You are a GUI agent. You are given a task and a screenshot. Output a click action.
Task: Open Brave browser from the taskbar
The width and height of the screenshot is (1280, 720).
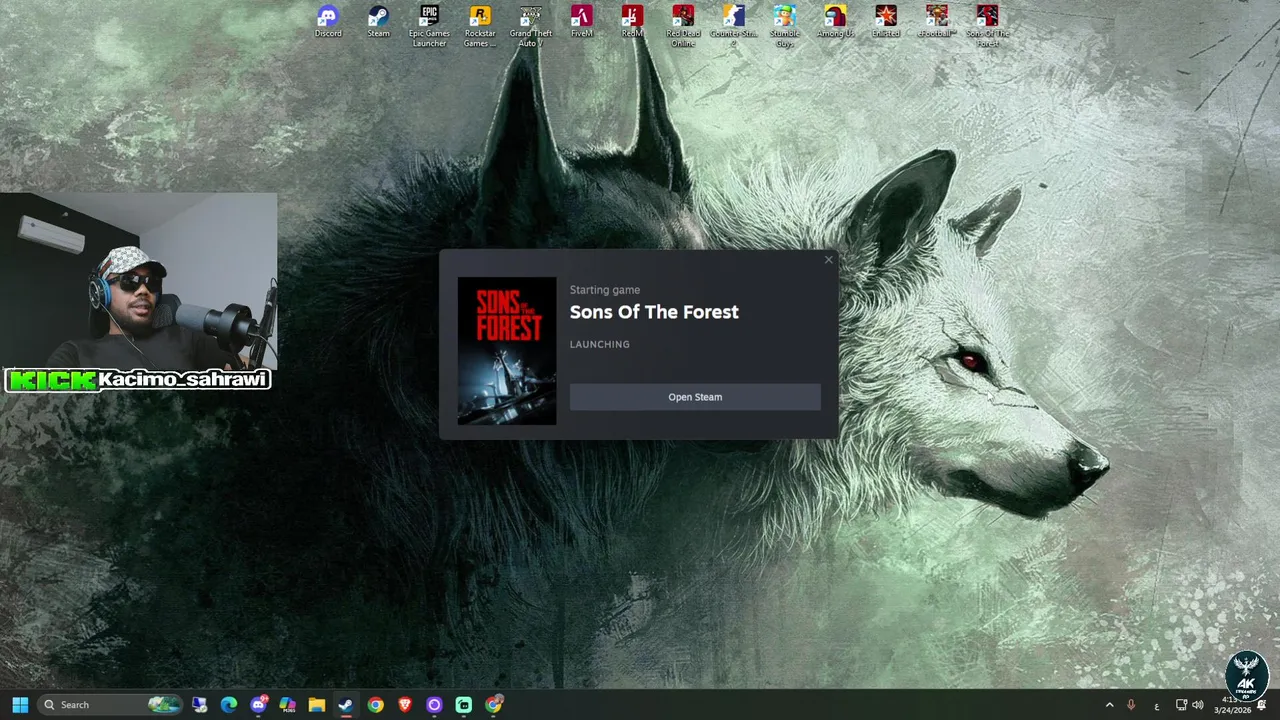point(405,705)
